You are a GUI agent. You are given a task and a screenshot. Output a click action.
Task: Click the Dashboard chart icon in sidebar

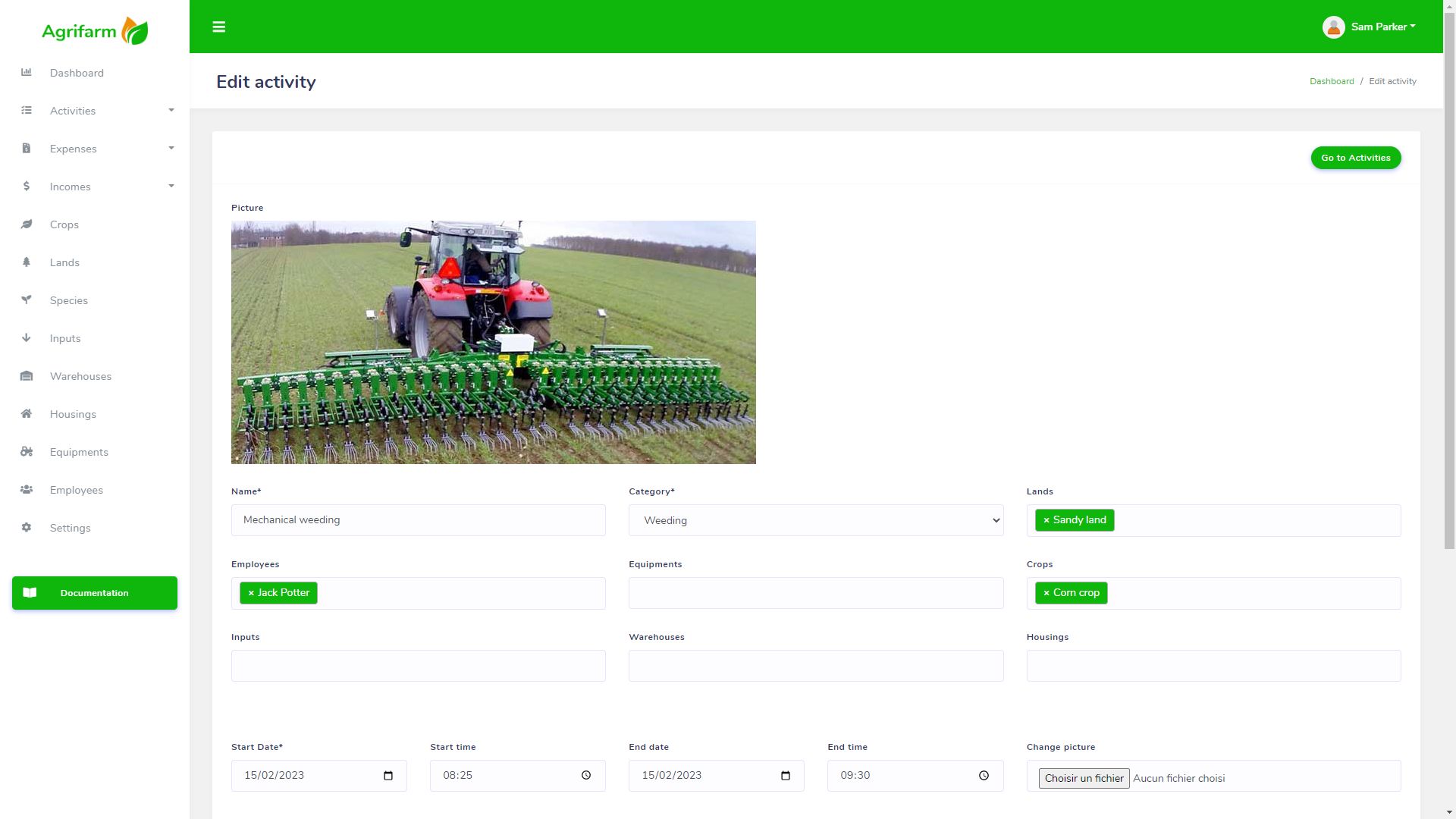27,73
